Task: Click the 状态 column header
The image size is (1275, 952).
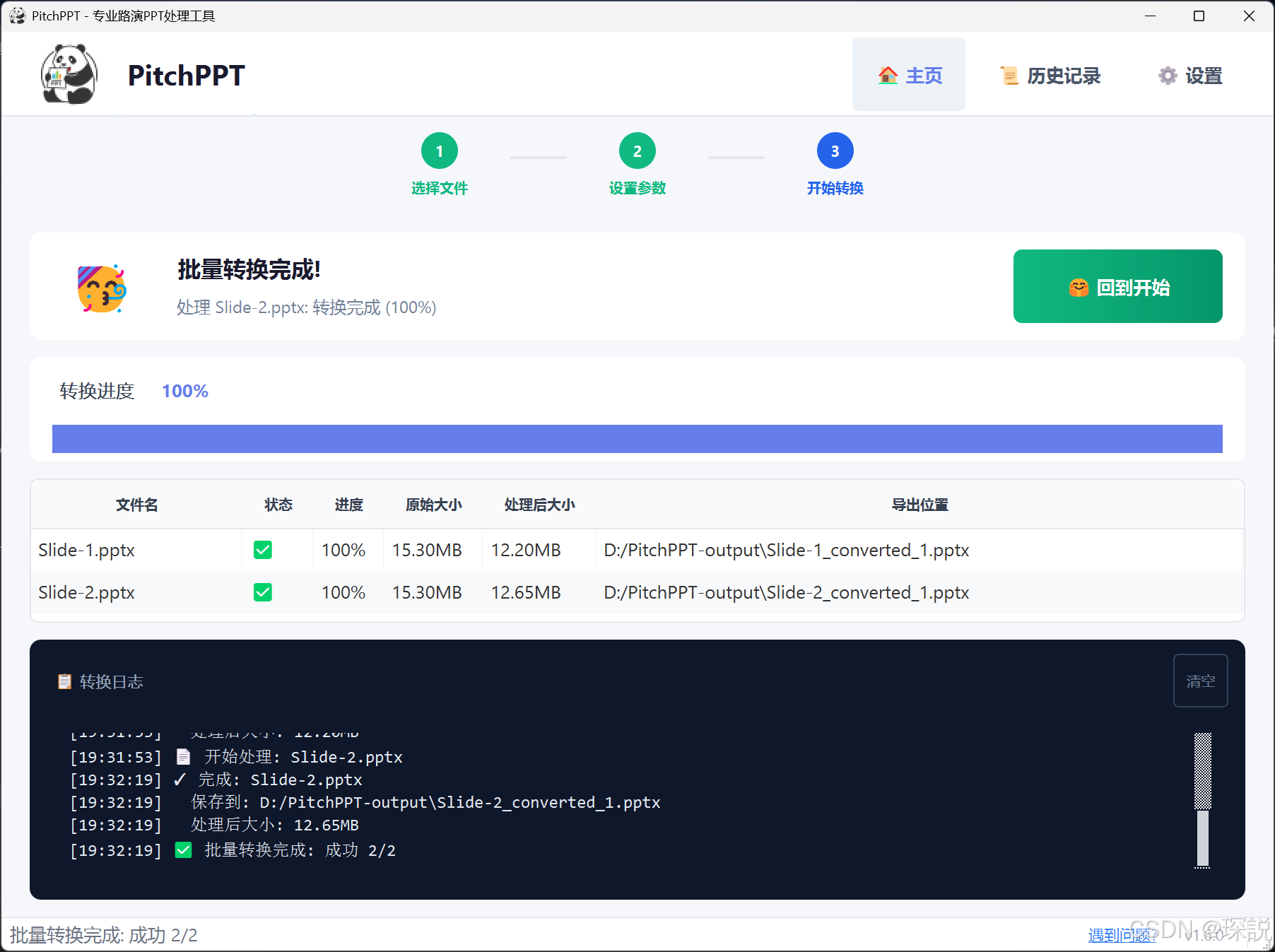Action: pyautogui.click(x=278, y=505)
